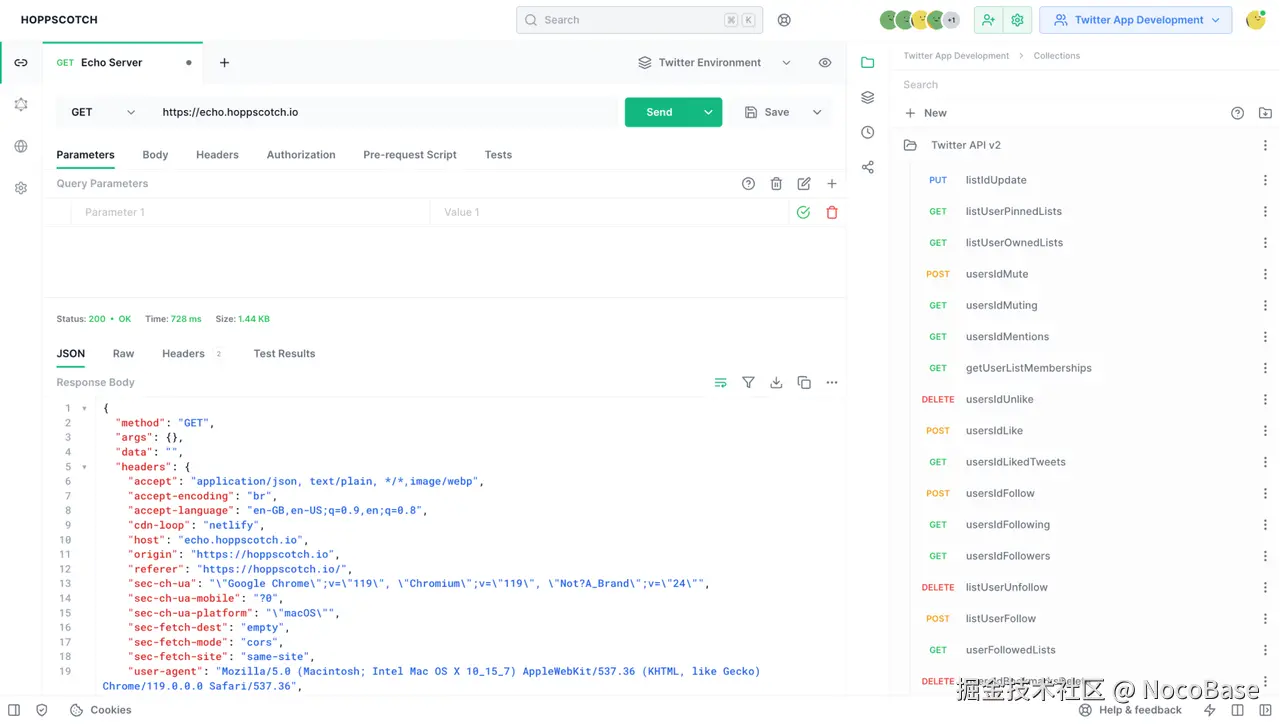Toggle Parameter 1 enabled check circle
The image size is (1280, 724).
coord(803,212)
